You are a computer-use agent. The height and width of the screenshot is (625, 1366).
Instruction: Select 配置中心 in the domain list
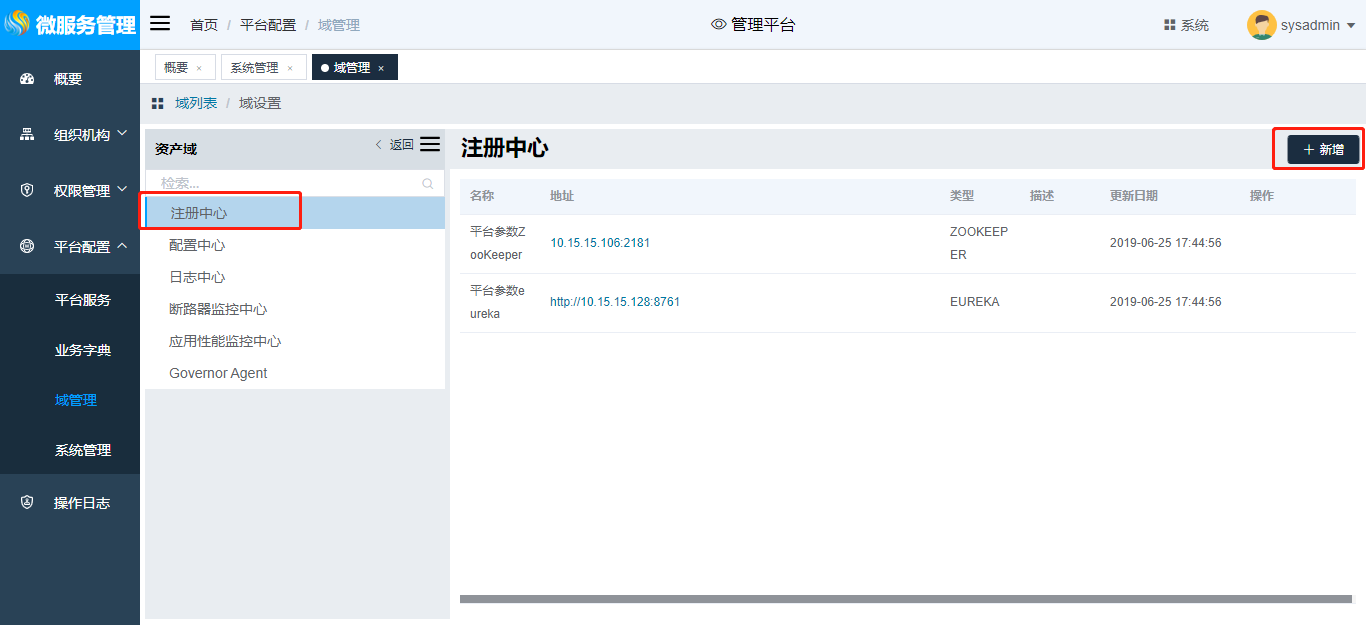[x=197, y=245]
